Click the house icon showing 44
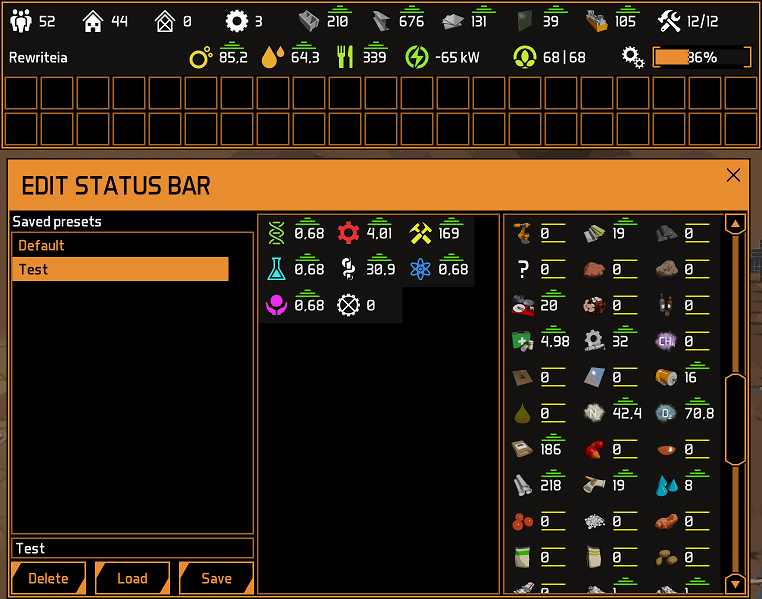 tap(92, 21)
